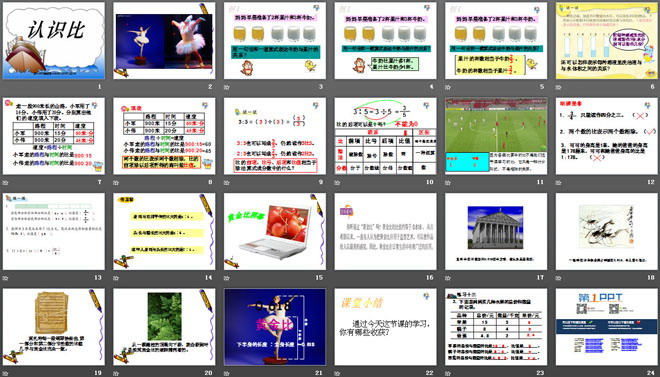Select slide 22 lesson summary thumbnail
This screenshot has height=377, width=660.
point(386,327)
